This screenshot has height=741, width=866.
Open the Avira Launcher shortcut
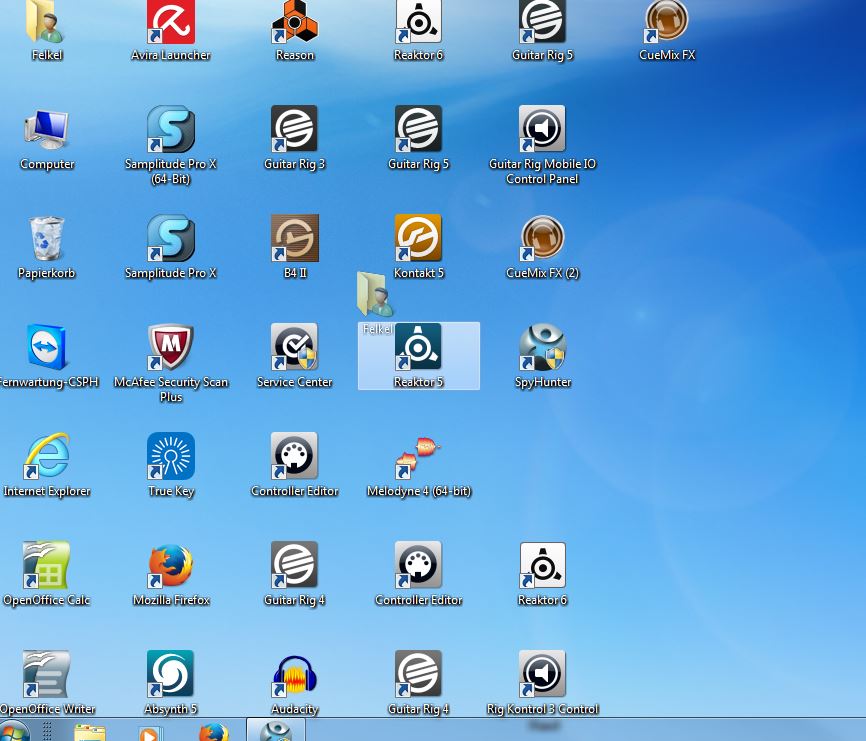171,23
